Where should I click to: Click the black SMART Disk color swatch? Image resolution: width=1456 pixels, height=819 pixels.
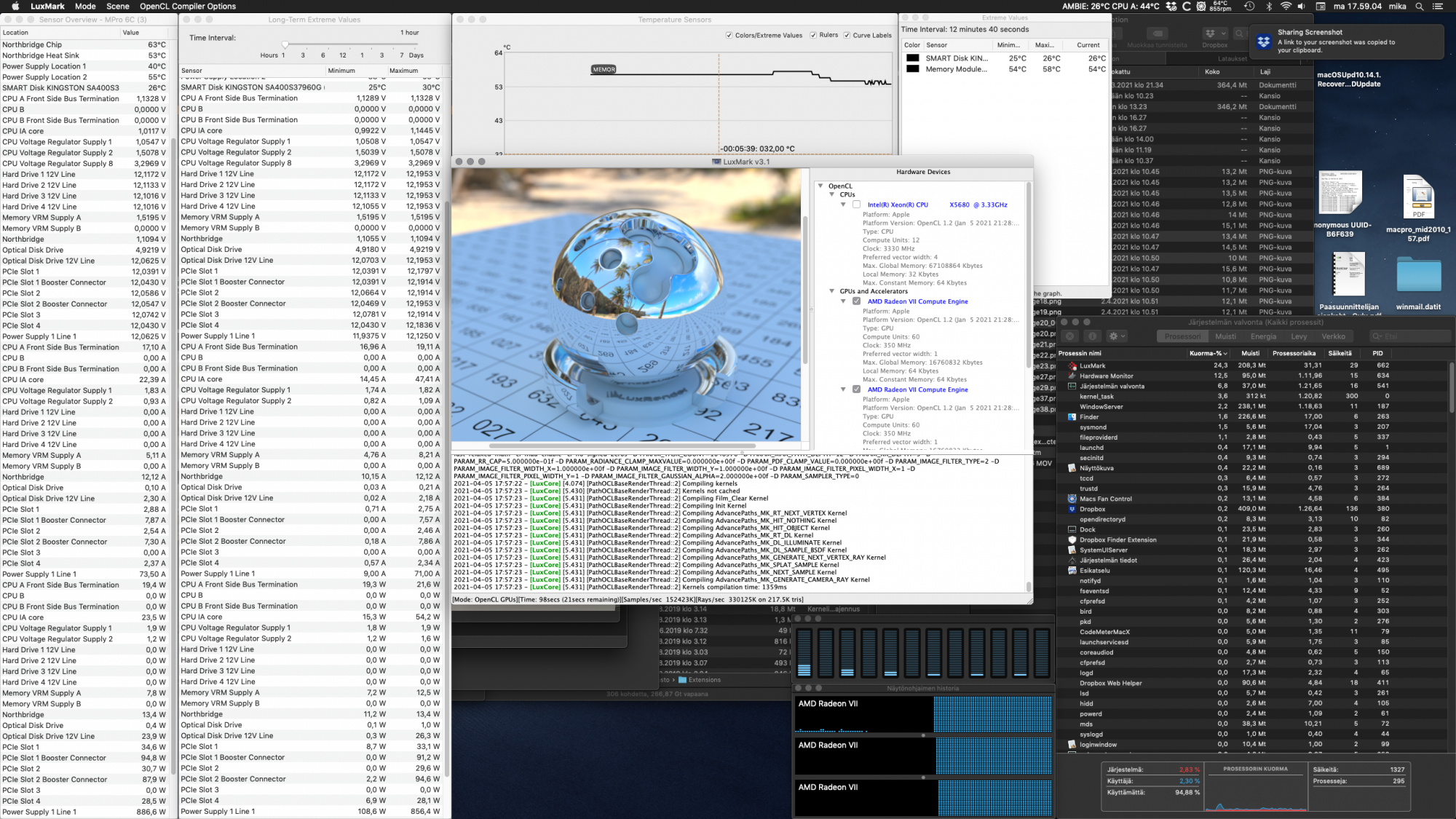(912, 58)
